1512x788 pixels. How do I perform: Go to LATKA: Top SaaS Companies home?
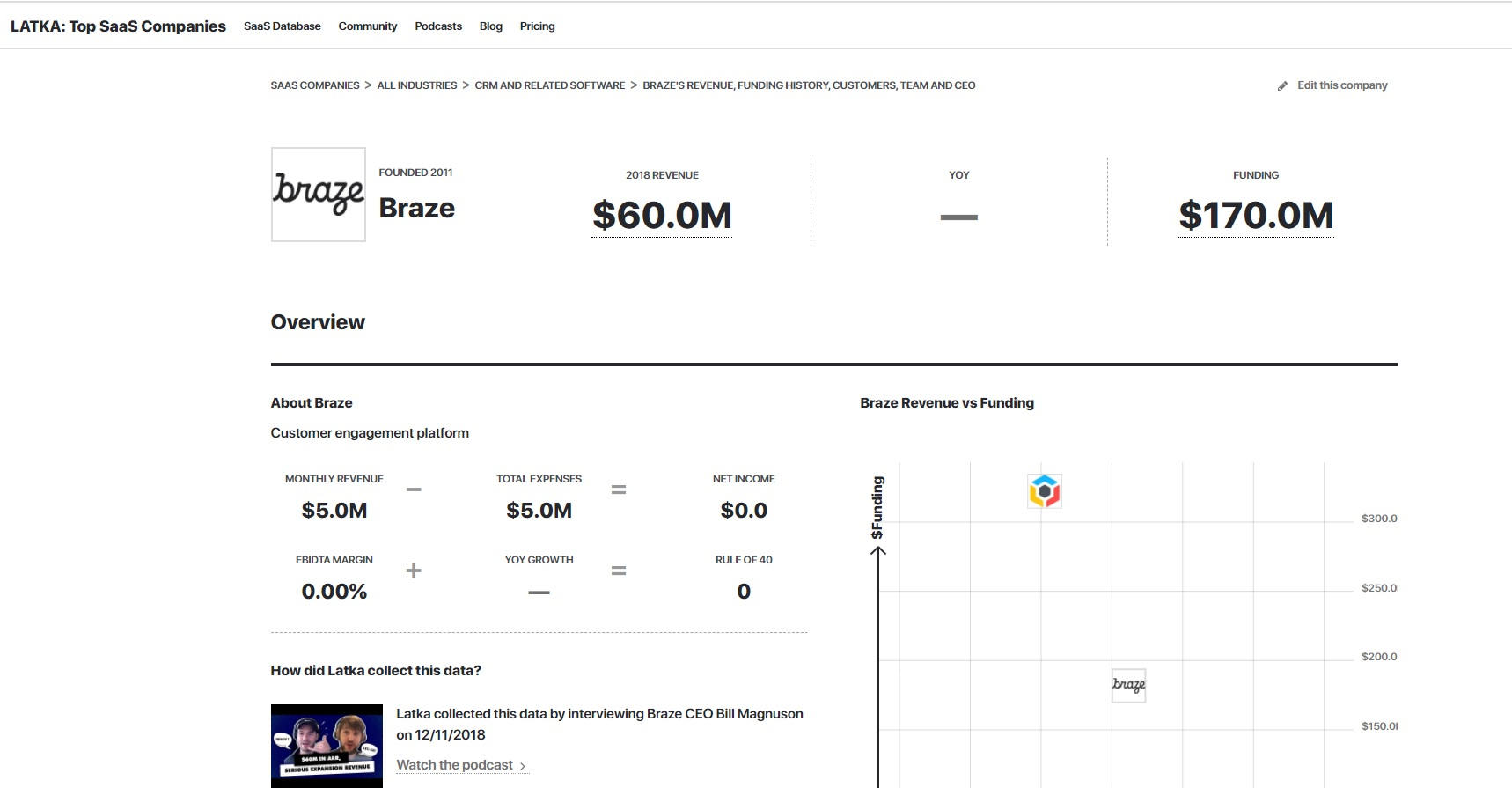coord(118,26)
